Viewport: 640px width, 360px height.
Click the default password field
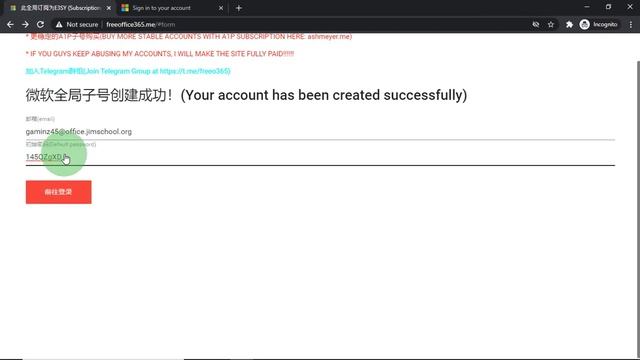tap(320, 157)
